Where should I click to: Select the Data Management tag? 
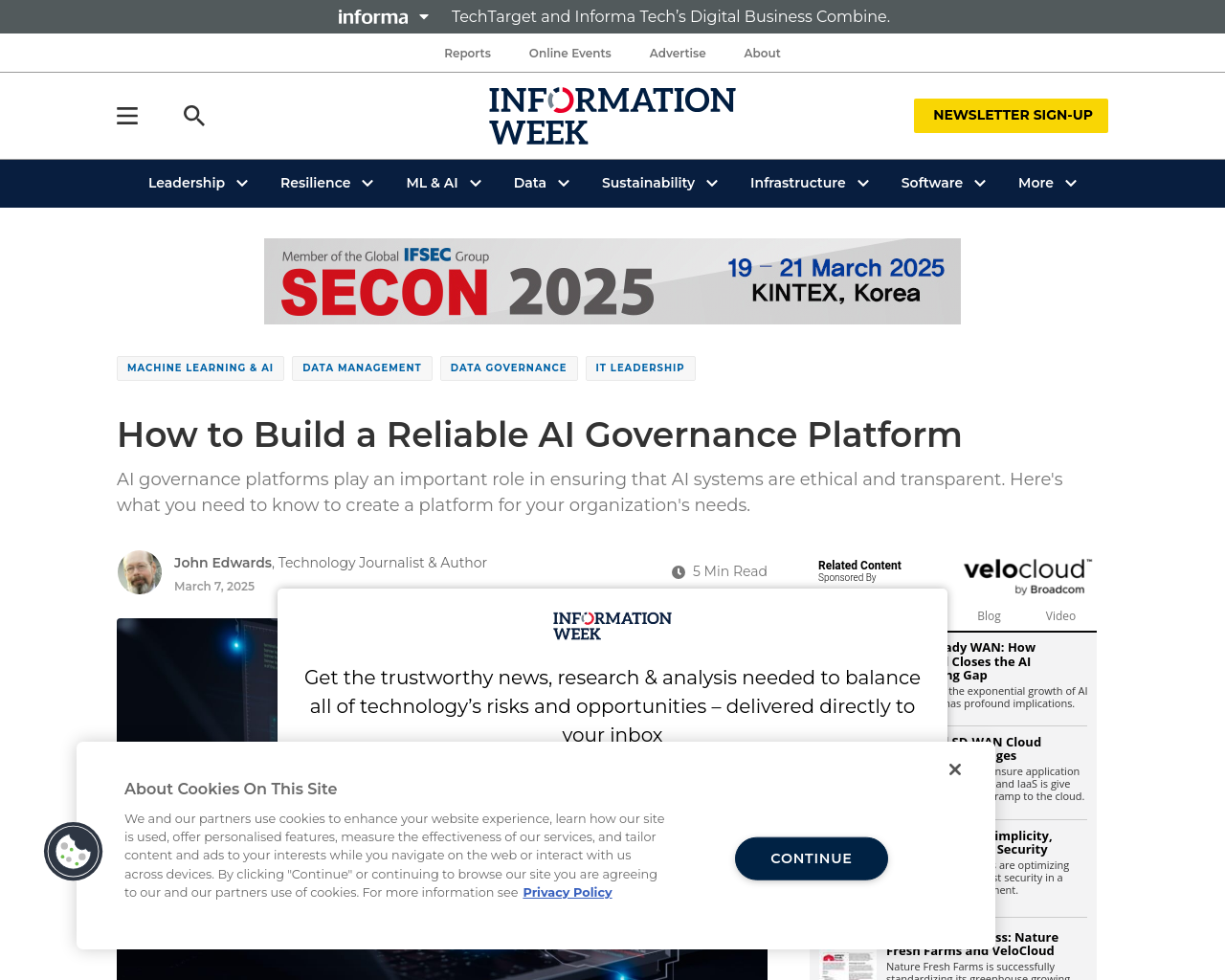tap(362, 368)
